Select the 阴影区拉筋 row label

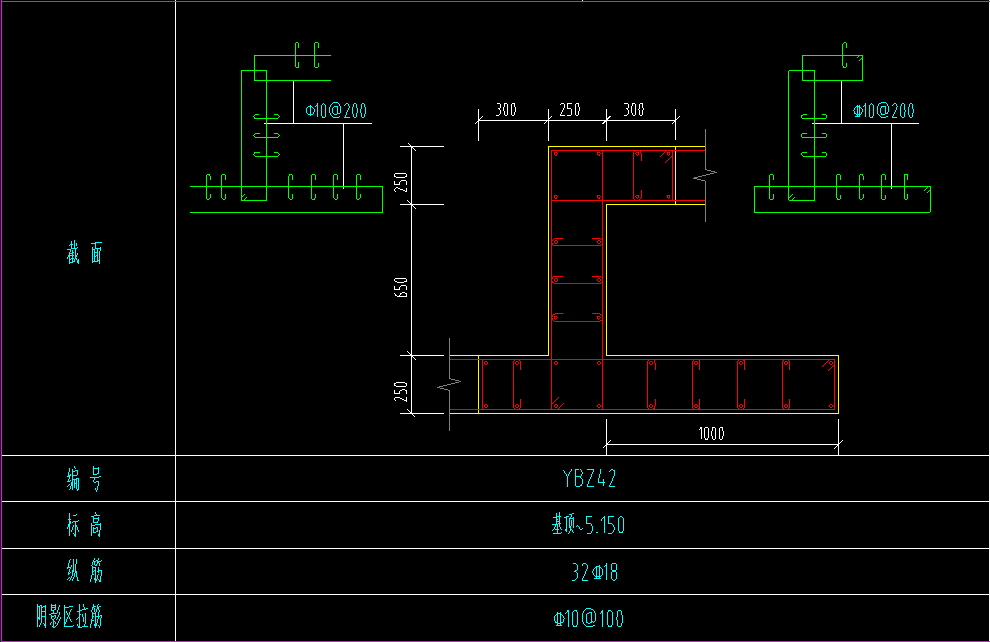(x=69, y=617)
